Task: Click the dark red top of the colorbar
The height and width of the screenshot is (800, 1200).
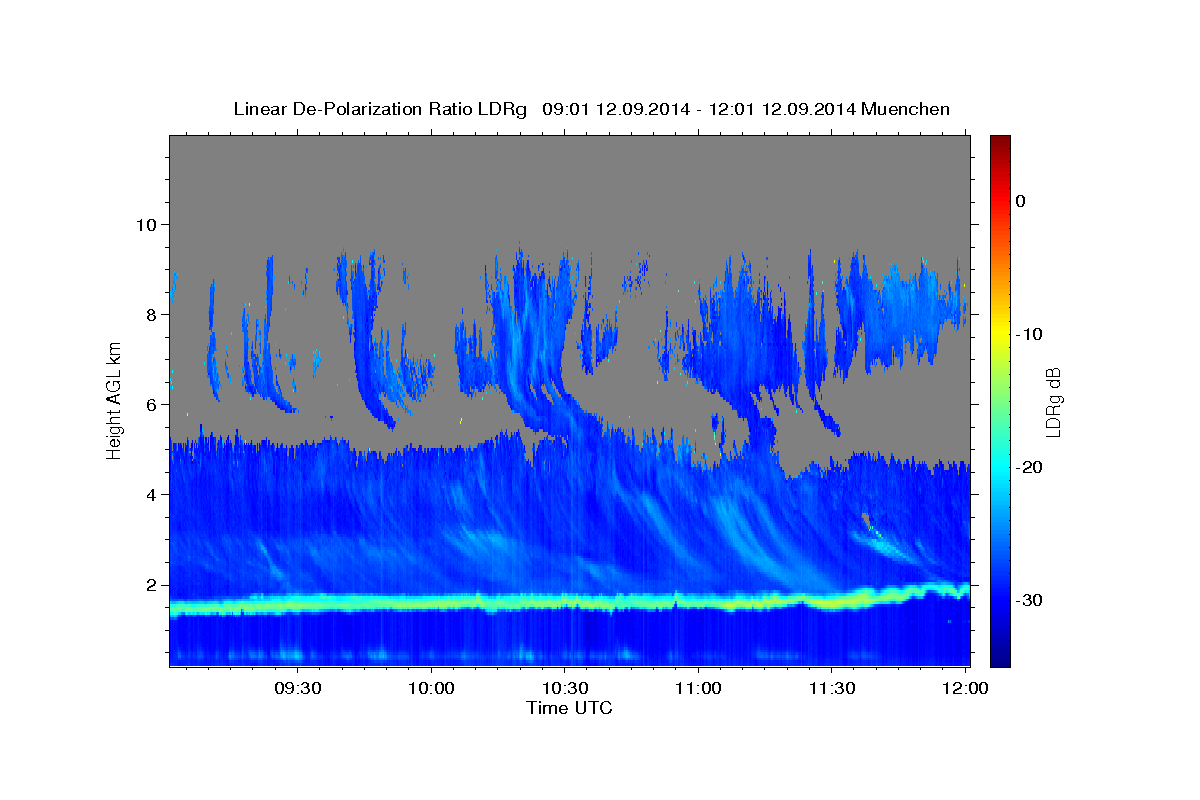Action: coord(1000,145)
